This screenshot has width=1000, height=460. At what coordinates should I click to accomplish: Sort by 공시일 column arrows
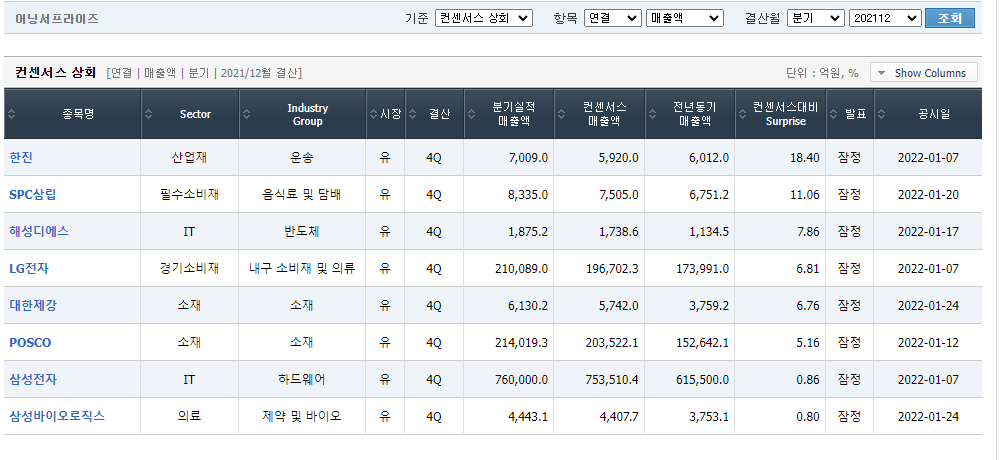click(x=881, y=114)
